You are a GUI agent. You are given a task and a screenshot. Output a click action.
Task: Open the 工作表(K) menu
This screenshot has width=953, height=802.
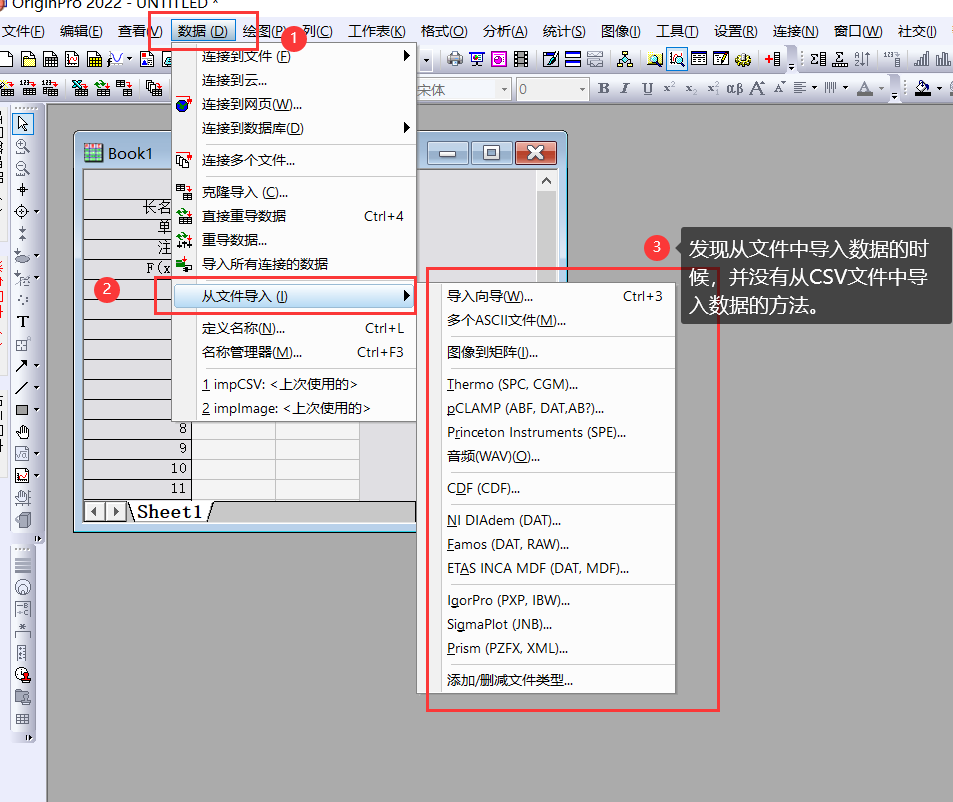pos(377,31)
